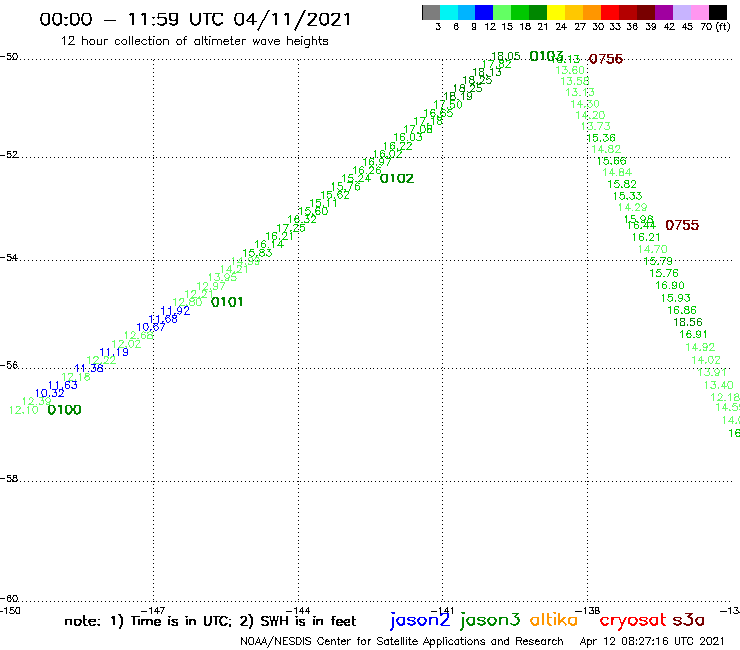Click the 12.10 wave height value
The image size is (740, 650).
tap(24, 410)
